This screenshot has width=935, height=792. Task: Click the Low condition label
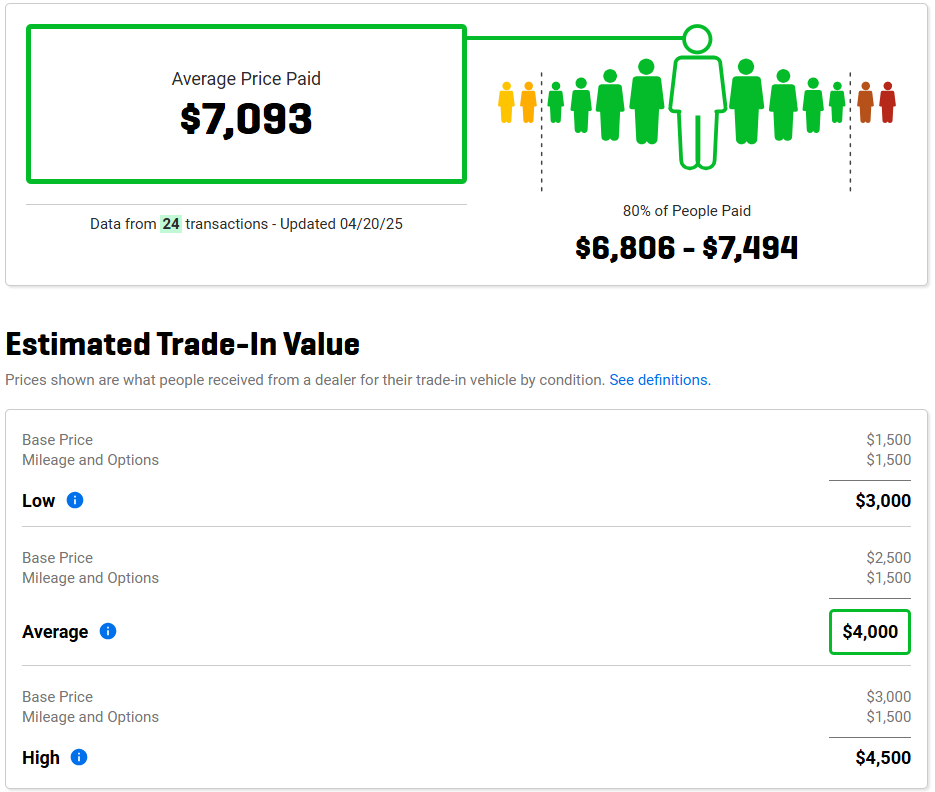[x=39, y=501]
